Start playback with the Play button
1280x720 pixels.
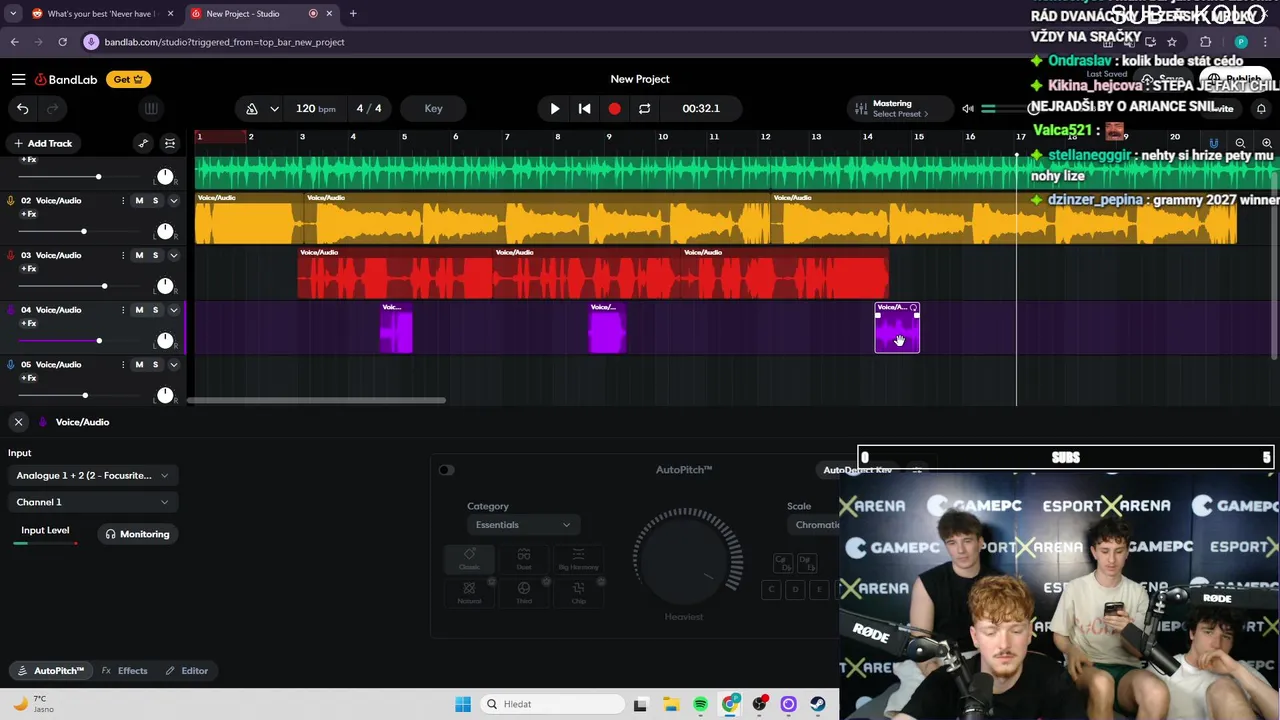555,108
